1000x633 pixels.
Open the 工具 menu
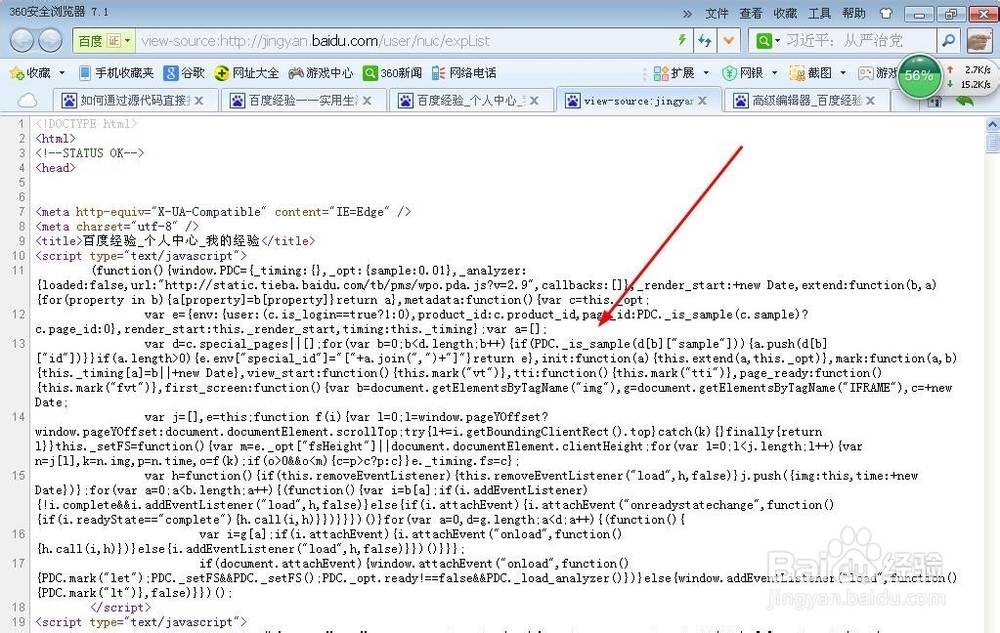pyautogui.click(x=820, y=13)
